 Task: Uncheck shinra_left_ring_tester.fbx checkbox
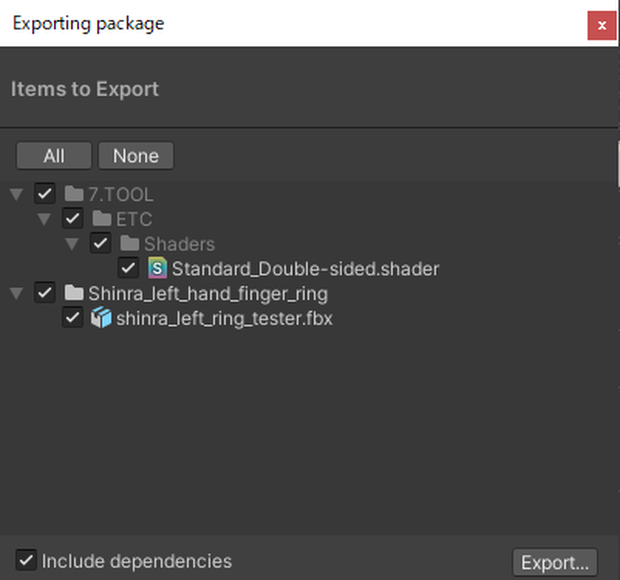point(72,318)
